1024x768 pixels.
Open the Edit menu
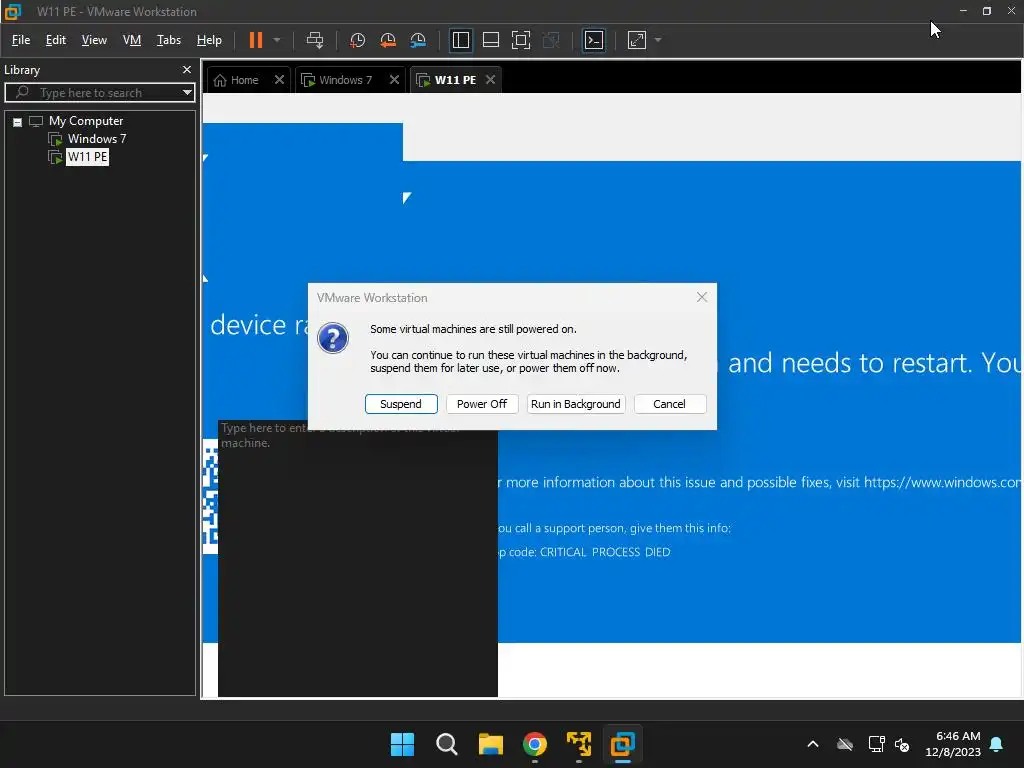click(x=56, y=40)
